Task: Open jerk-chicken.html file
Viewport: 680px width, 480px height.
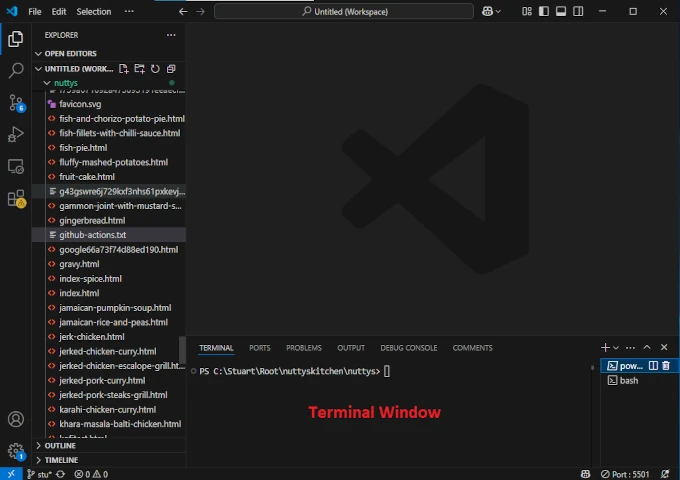Action: pyautogui.click(x=108, y=337)
